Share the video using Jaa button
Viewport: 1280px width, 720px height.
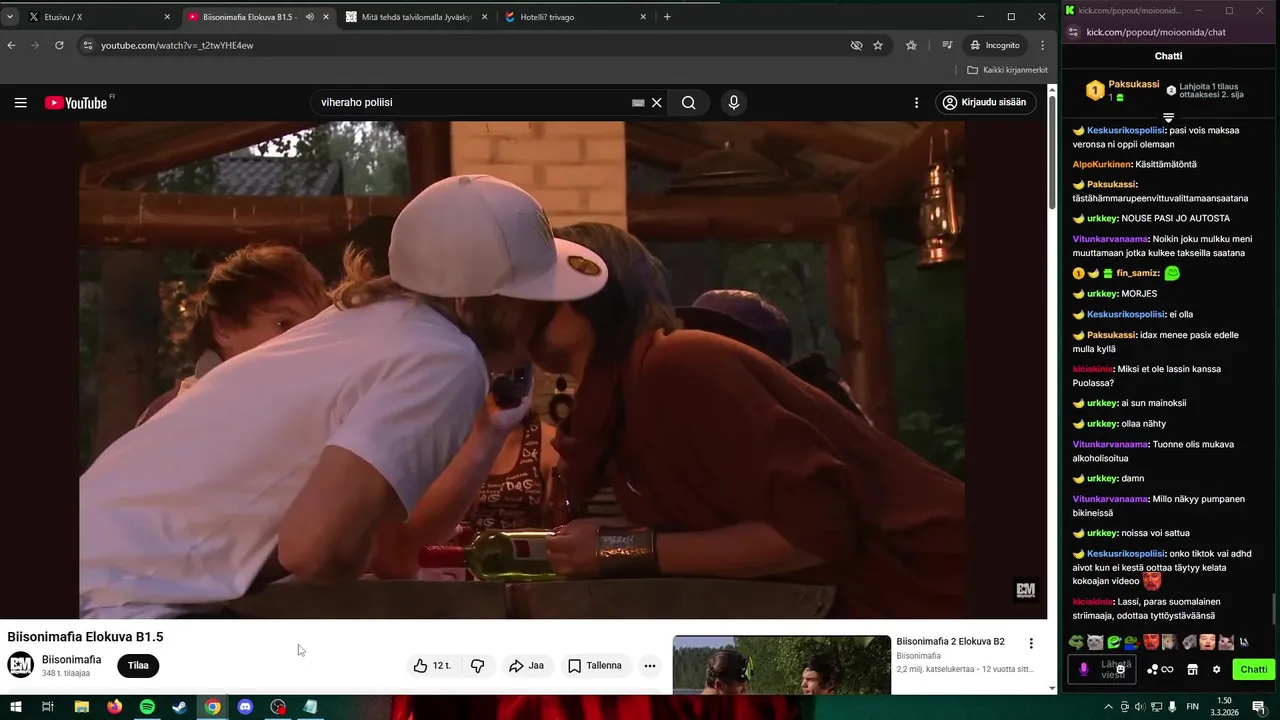[526, 665]
